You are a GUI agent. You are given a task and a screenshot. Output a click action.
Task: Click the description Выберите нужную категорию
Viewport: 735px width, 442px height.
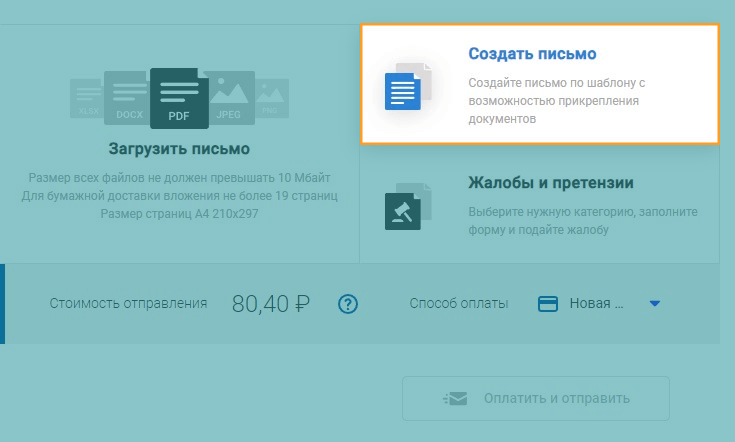pos(583,221)
